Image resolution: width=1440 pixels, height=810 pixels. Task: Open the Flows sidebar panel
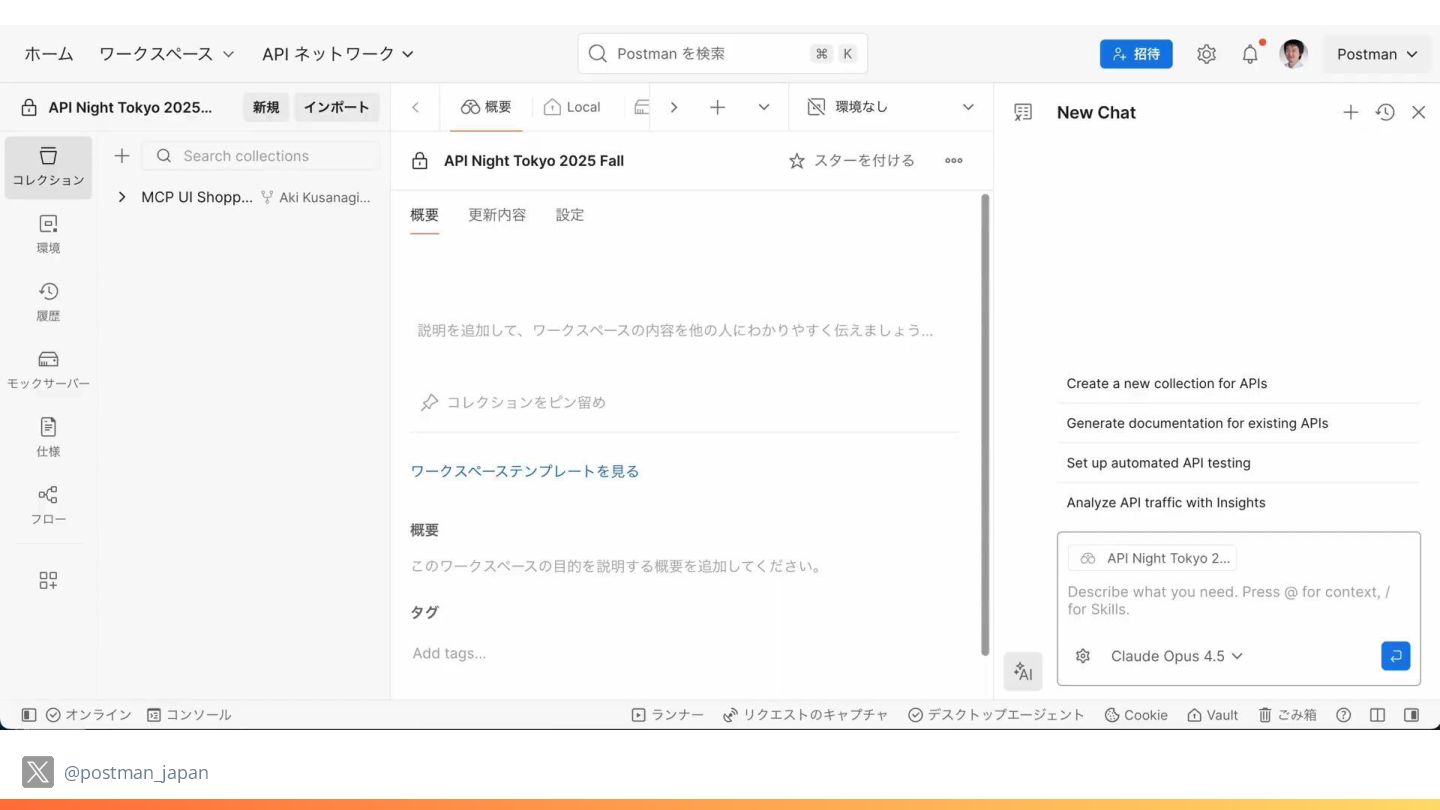[x=48, y=506]
